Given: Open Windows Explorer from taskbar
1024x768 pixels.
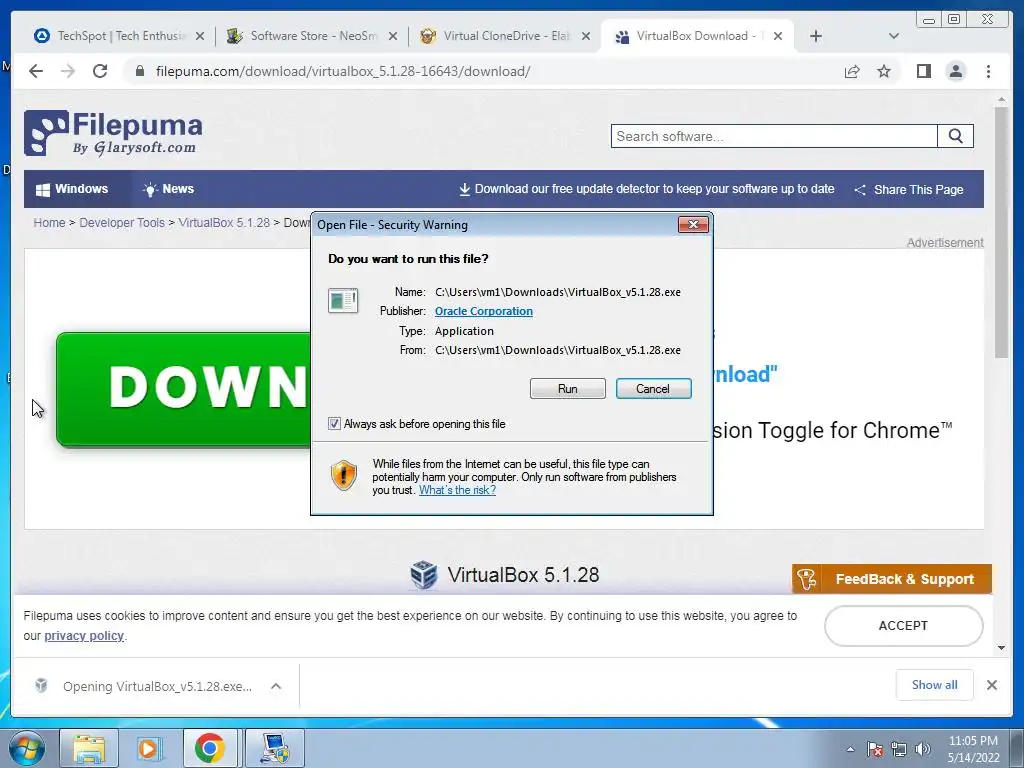Looking at the screenshot, I should 89,748.
